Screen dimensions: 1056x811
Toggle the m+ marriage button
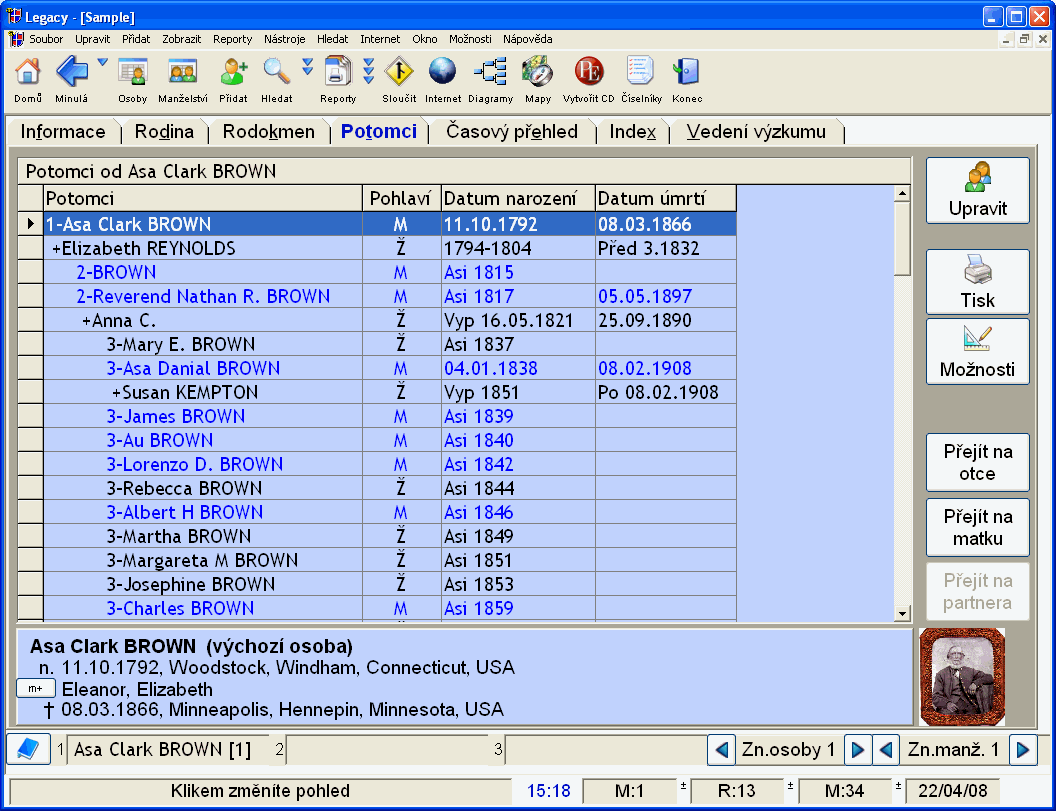35,689
